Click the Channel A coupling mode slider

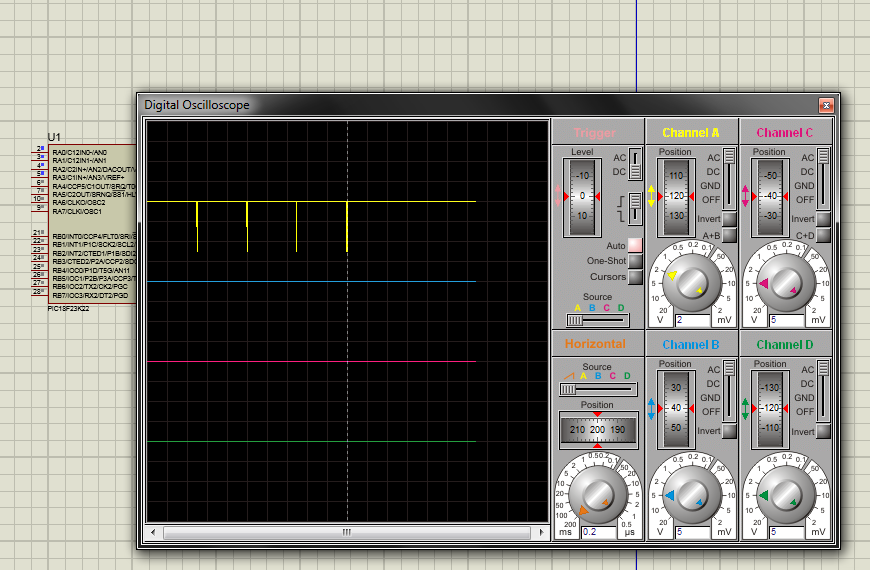(730, 178)
